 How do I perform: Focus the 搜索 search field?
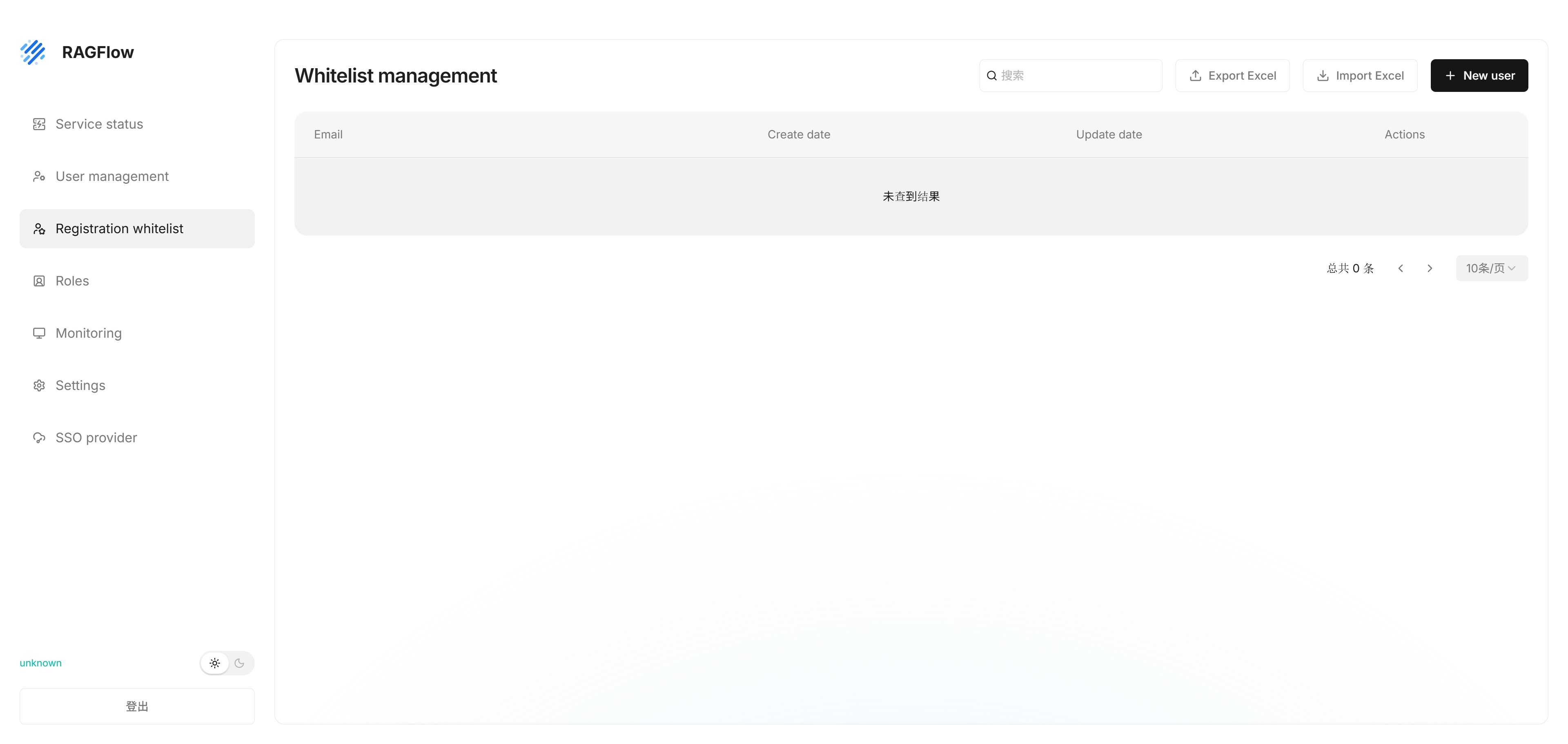pos(1071,76)
